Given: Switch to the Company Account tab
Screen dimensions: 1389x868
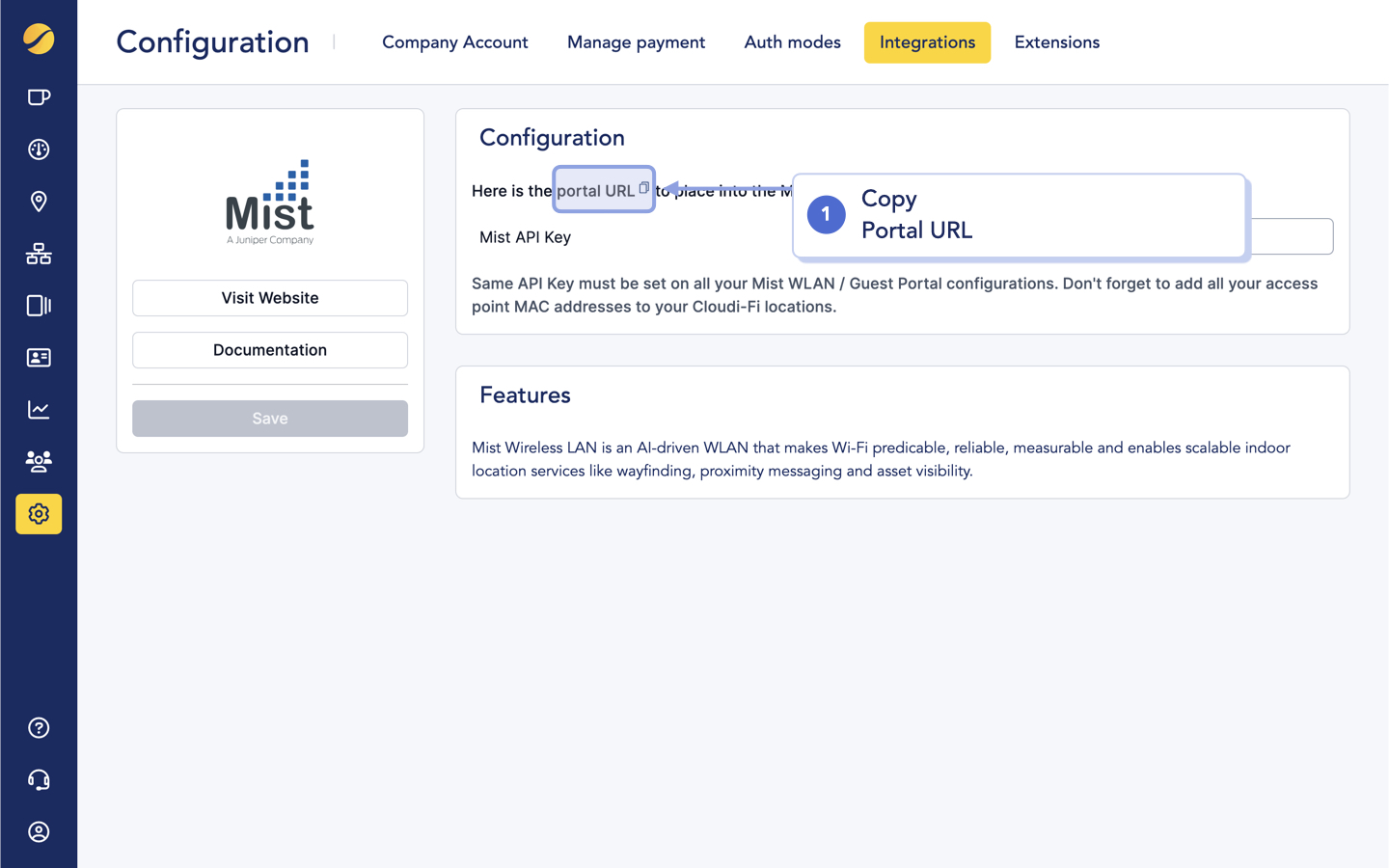Looking at the screenshot, I should click(454, 42).
